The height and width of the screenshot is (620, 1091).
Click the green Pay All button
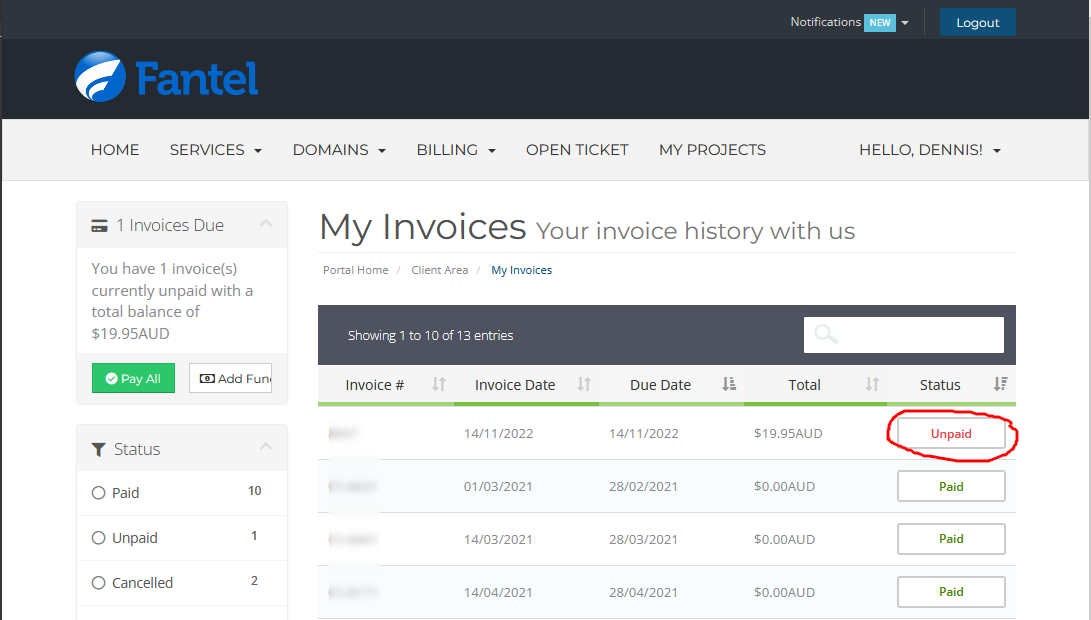pyautogui.click(x=133, y=379)
